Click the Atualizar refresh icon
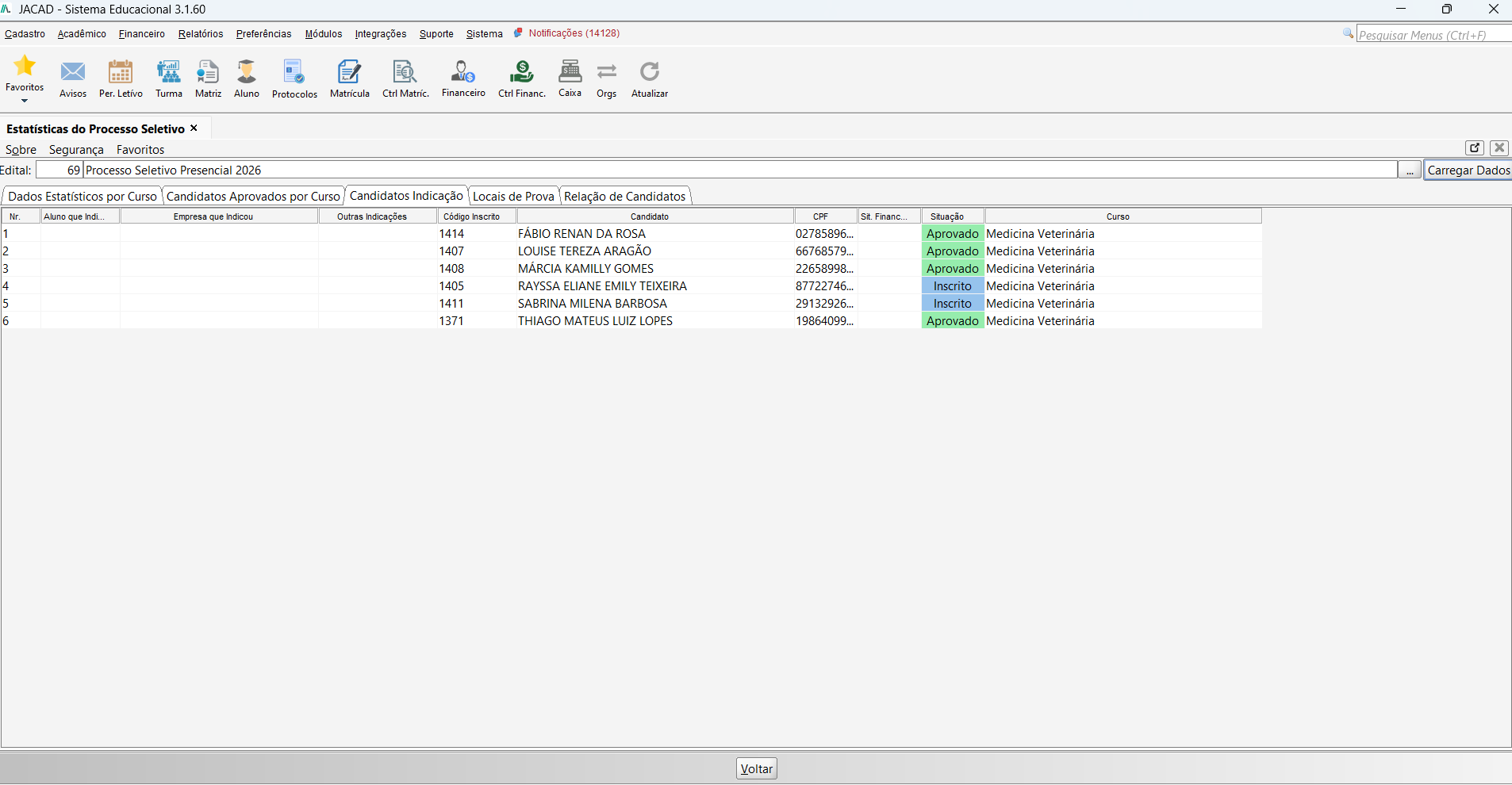The height and width of the screenshot is (785, 1512). [x=650, y=72]
